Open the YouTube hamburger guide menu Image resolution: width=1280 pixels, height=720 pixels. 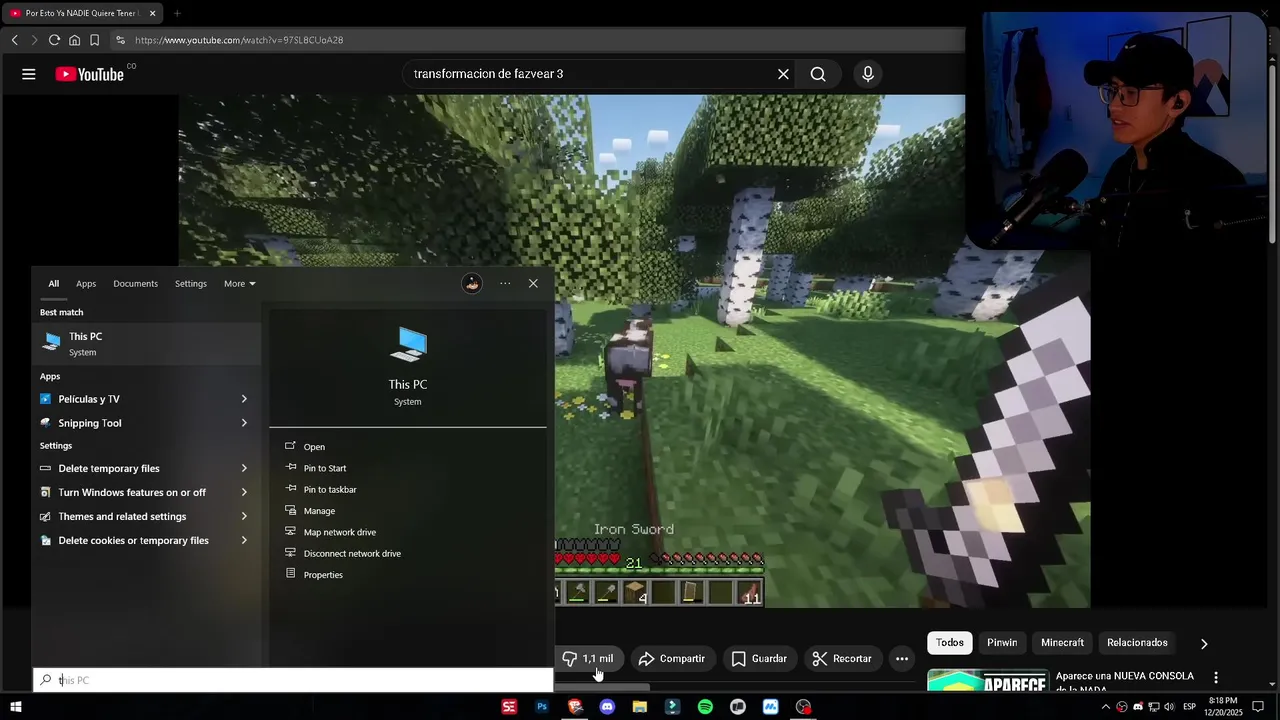(x=29, y=74)
